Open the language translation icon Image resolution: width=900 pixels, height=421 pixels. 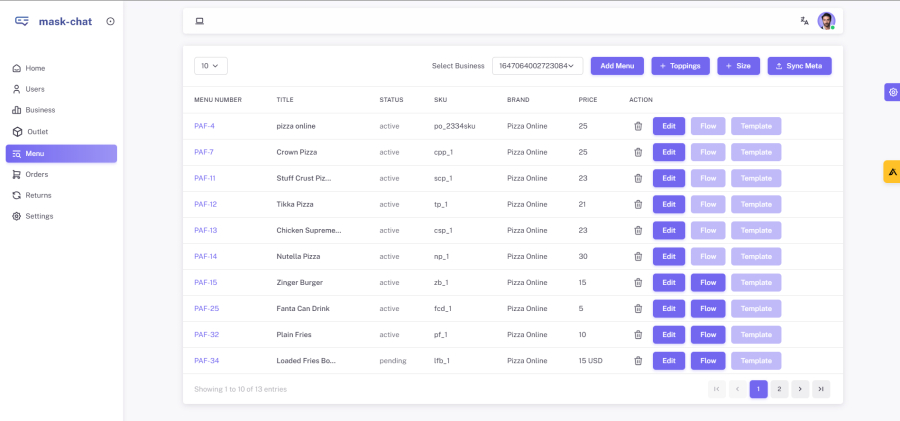(x=804, y=21)
